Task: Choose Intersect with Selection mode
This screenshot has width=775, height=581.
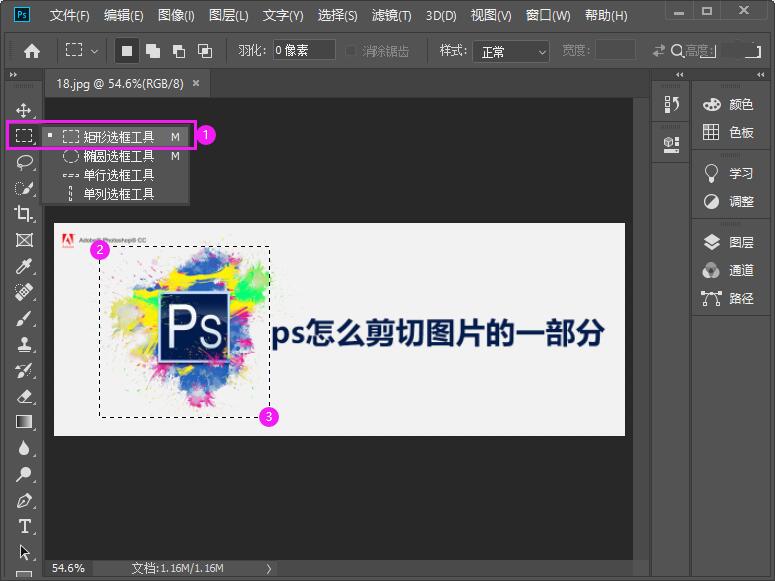Action: (x=205, y=51)
